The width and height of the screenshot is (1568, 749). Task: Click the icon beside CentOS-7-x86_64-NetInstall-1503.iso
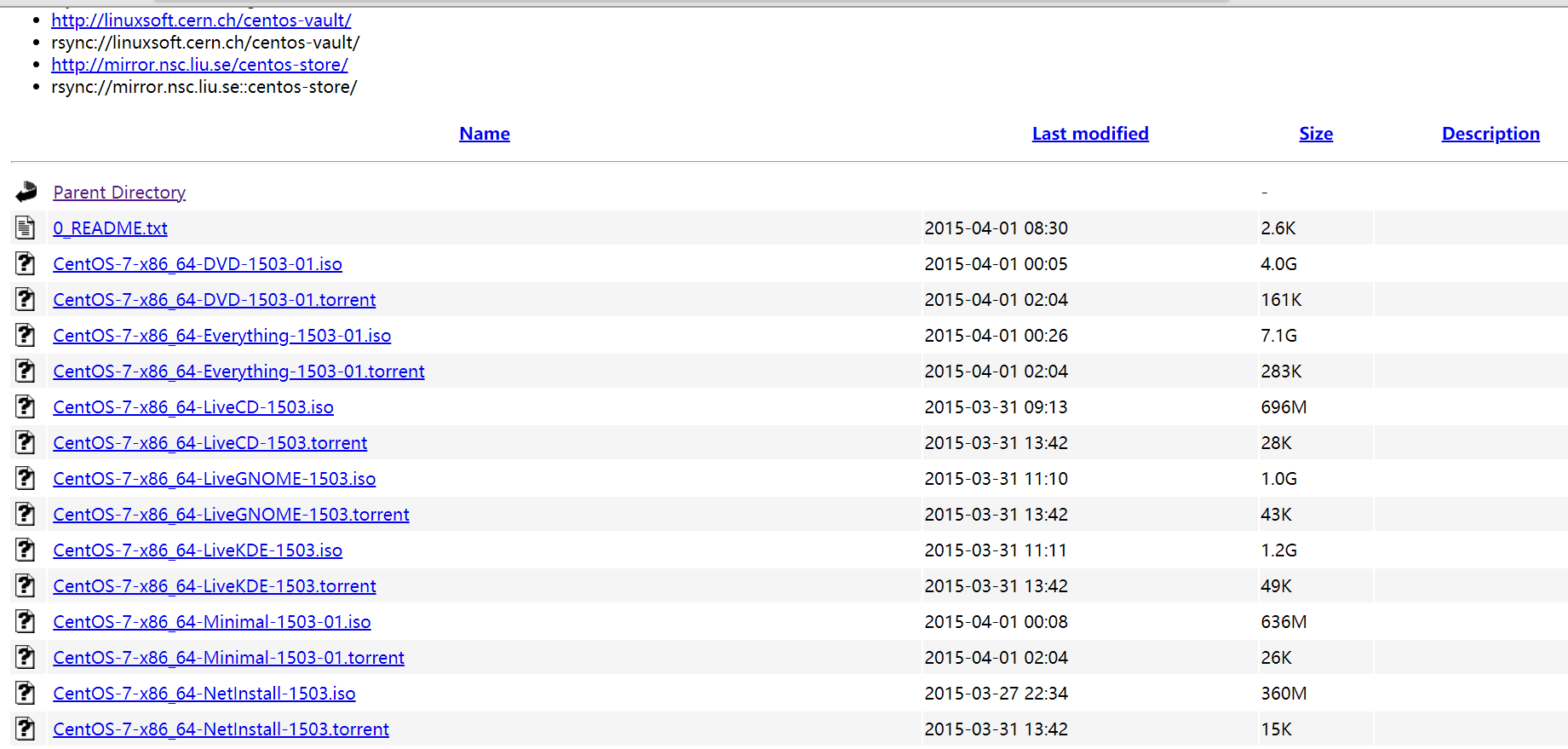pos(26,693)
